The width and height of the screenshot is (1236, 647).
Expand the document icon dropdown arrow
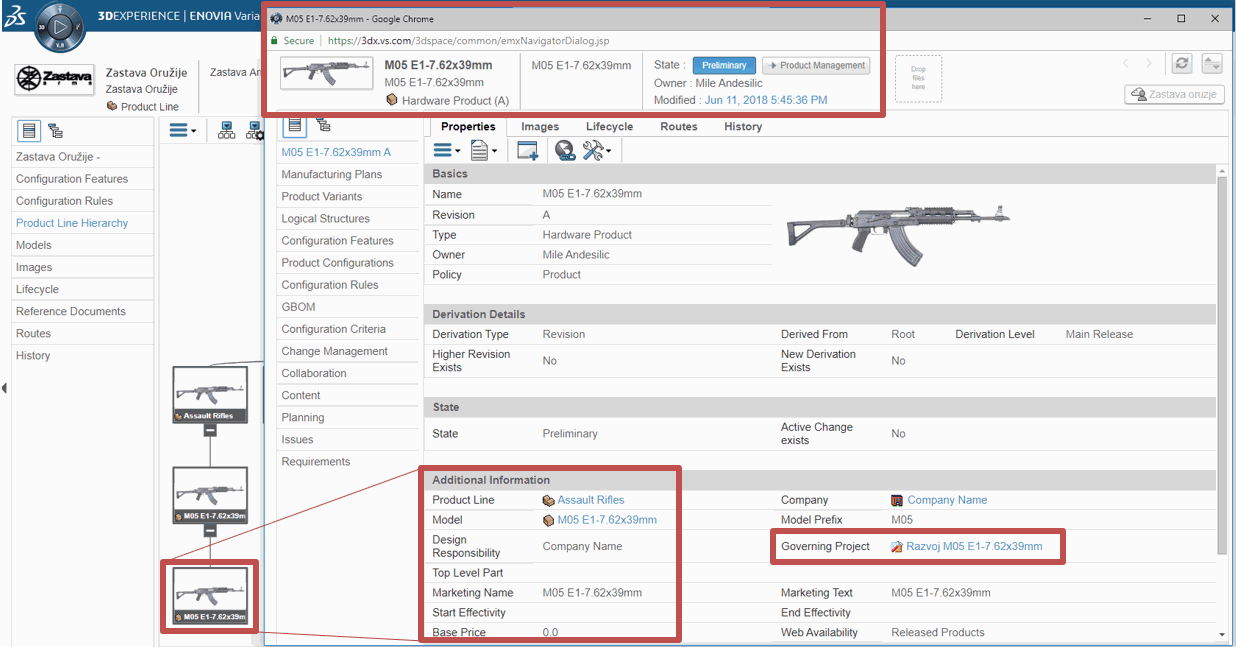pos(496,151)
